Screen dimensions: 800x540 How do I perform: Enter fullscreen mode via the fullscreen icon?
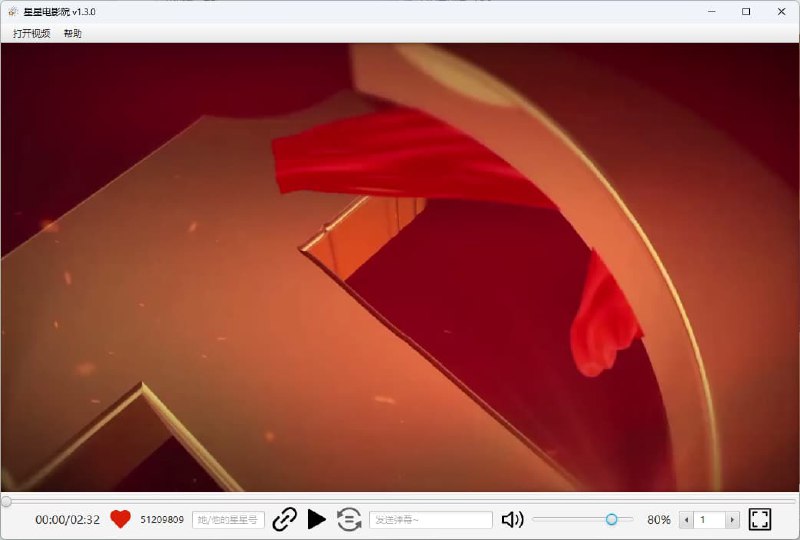point(760,520)
